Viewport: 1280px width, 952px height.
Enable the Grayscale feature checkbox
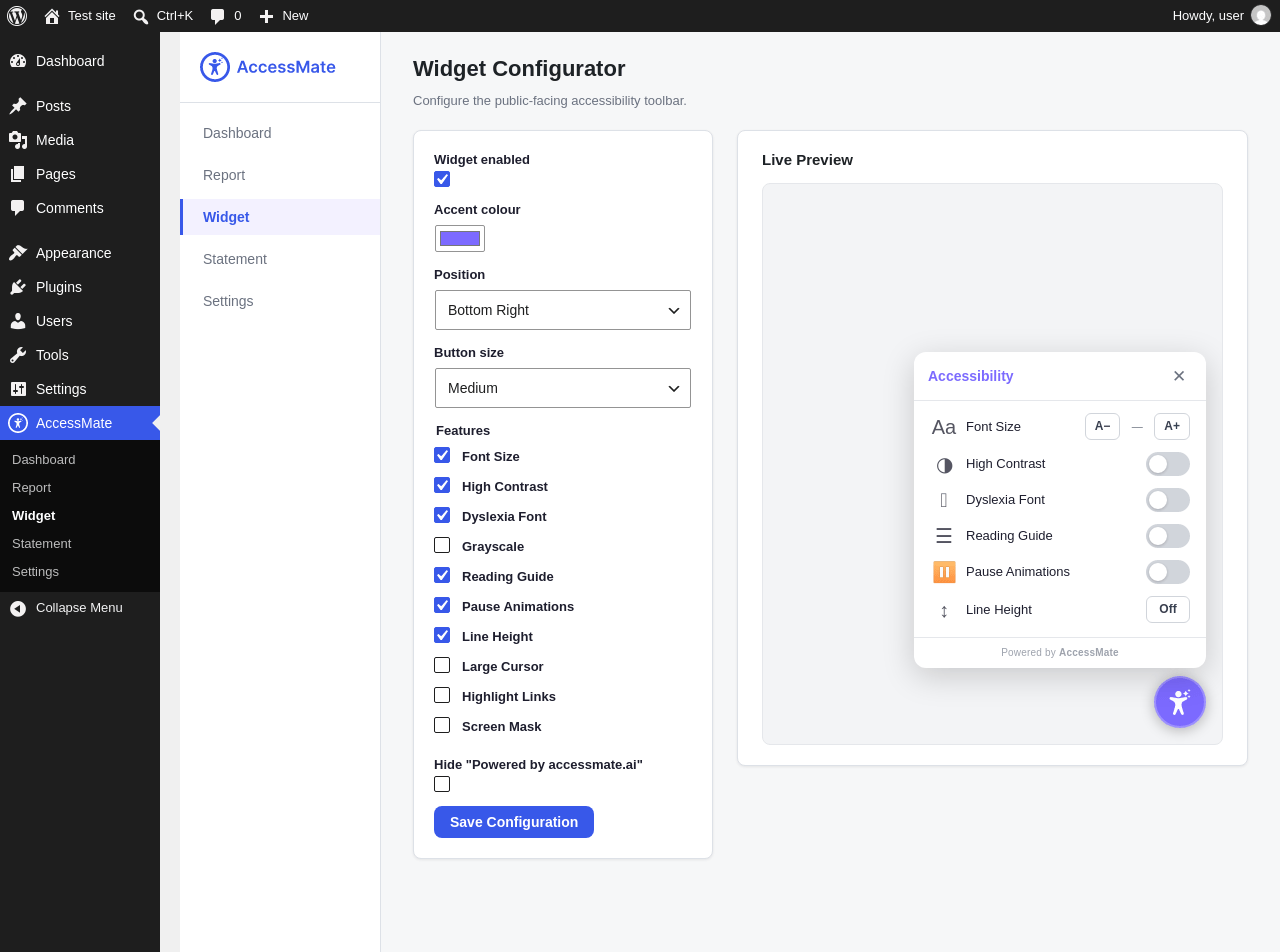[442, 545]
